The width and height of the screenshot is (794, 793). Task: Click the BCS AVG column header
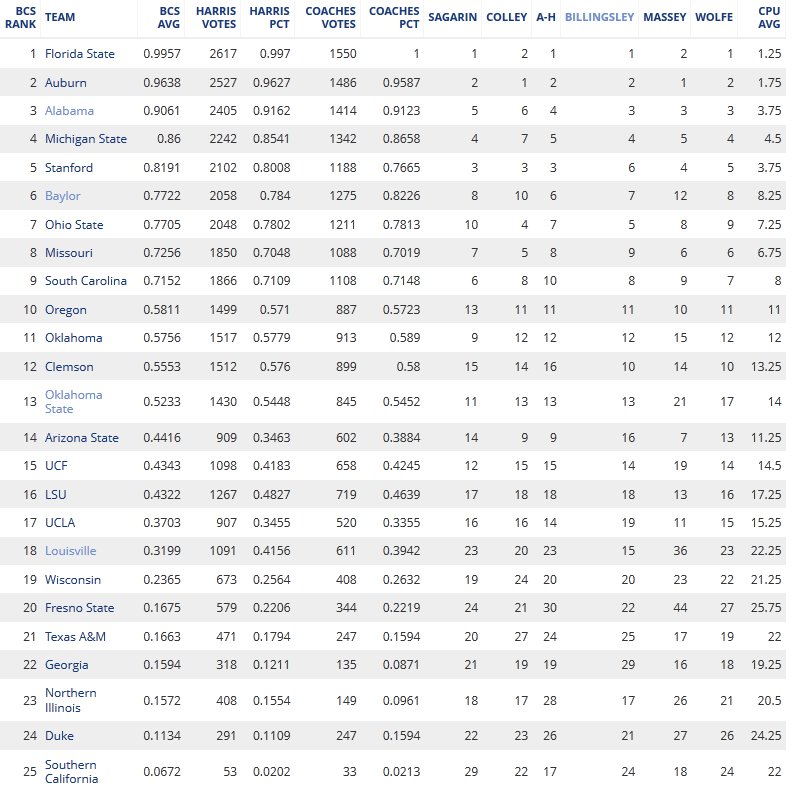coord(169,18)
